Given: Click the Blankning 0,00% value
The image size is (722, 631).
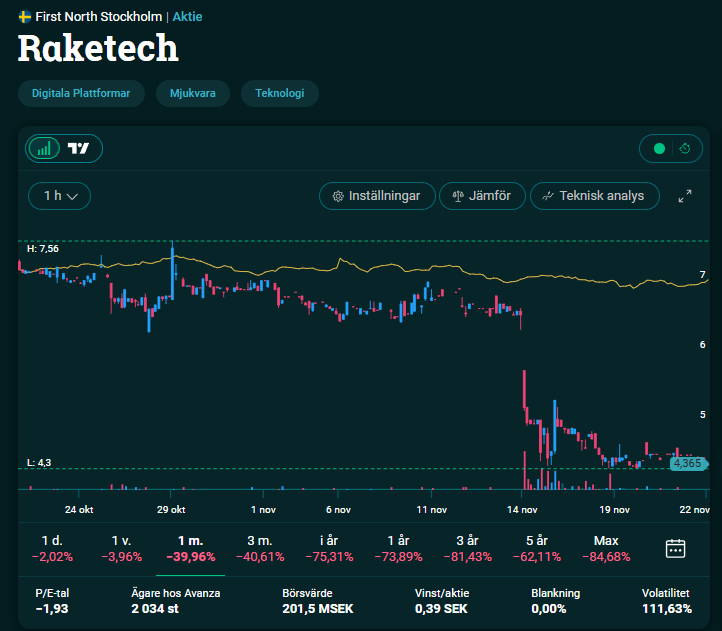Looking at the screenshot, I should click(x=548, y=609).
